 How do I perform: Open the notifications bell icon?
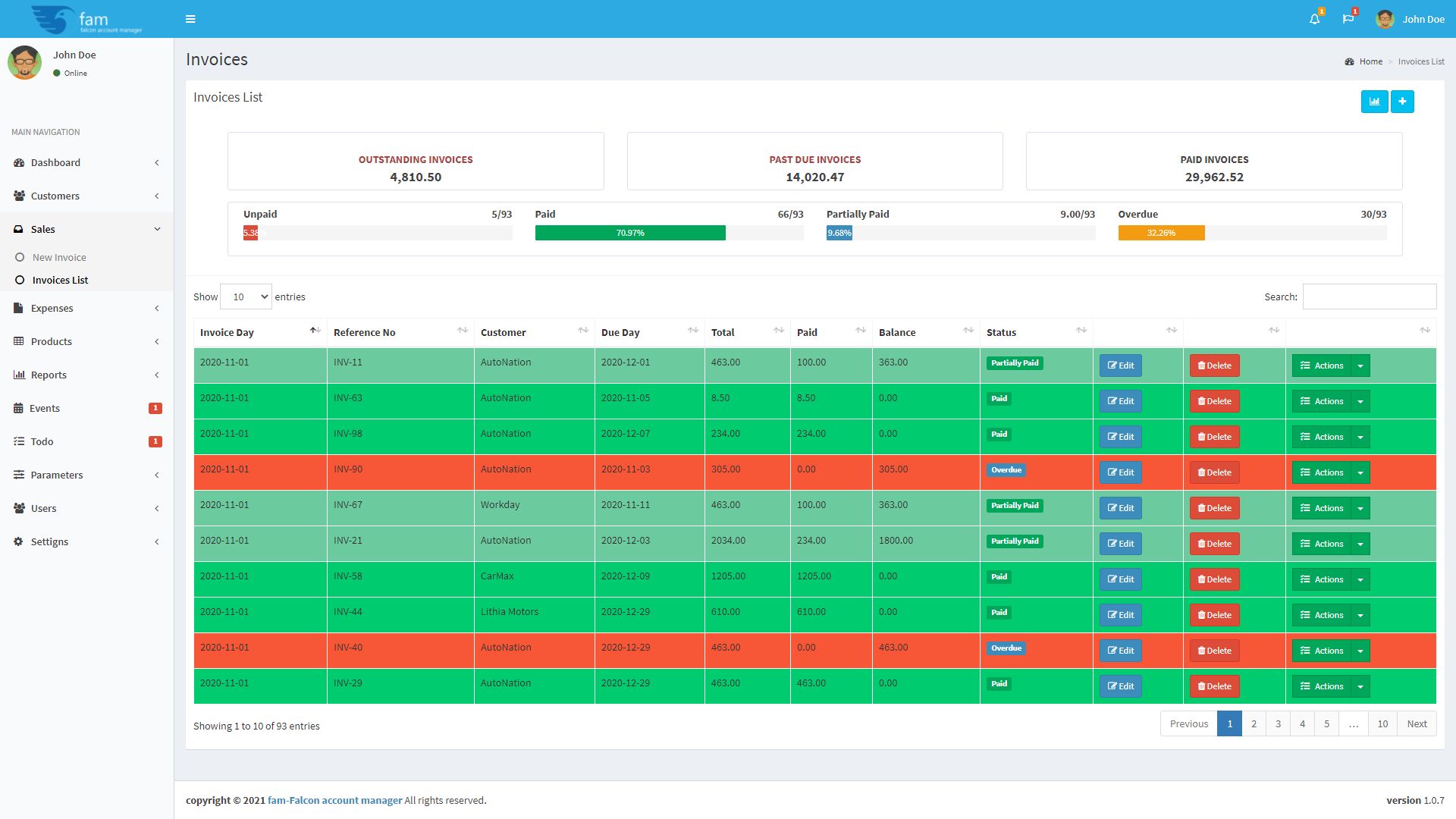click(1314, 19)
